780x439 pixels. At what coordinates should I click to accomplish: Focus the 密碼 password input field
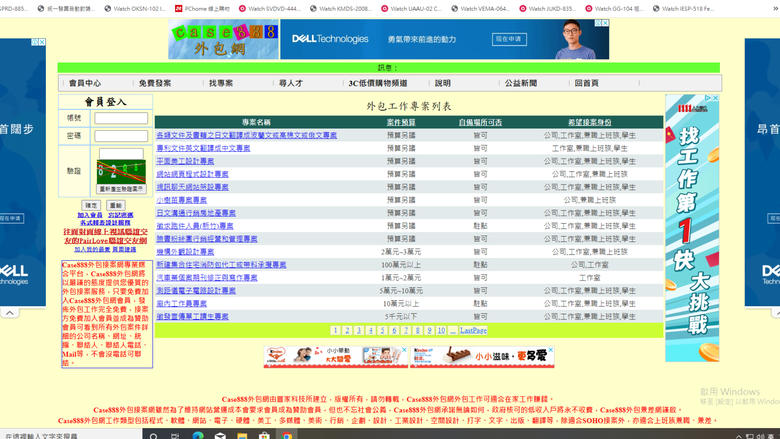121,136
